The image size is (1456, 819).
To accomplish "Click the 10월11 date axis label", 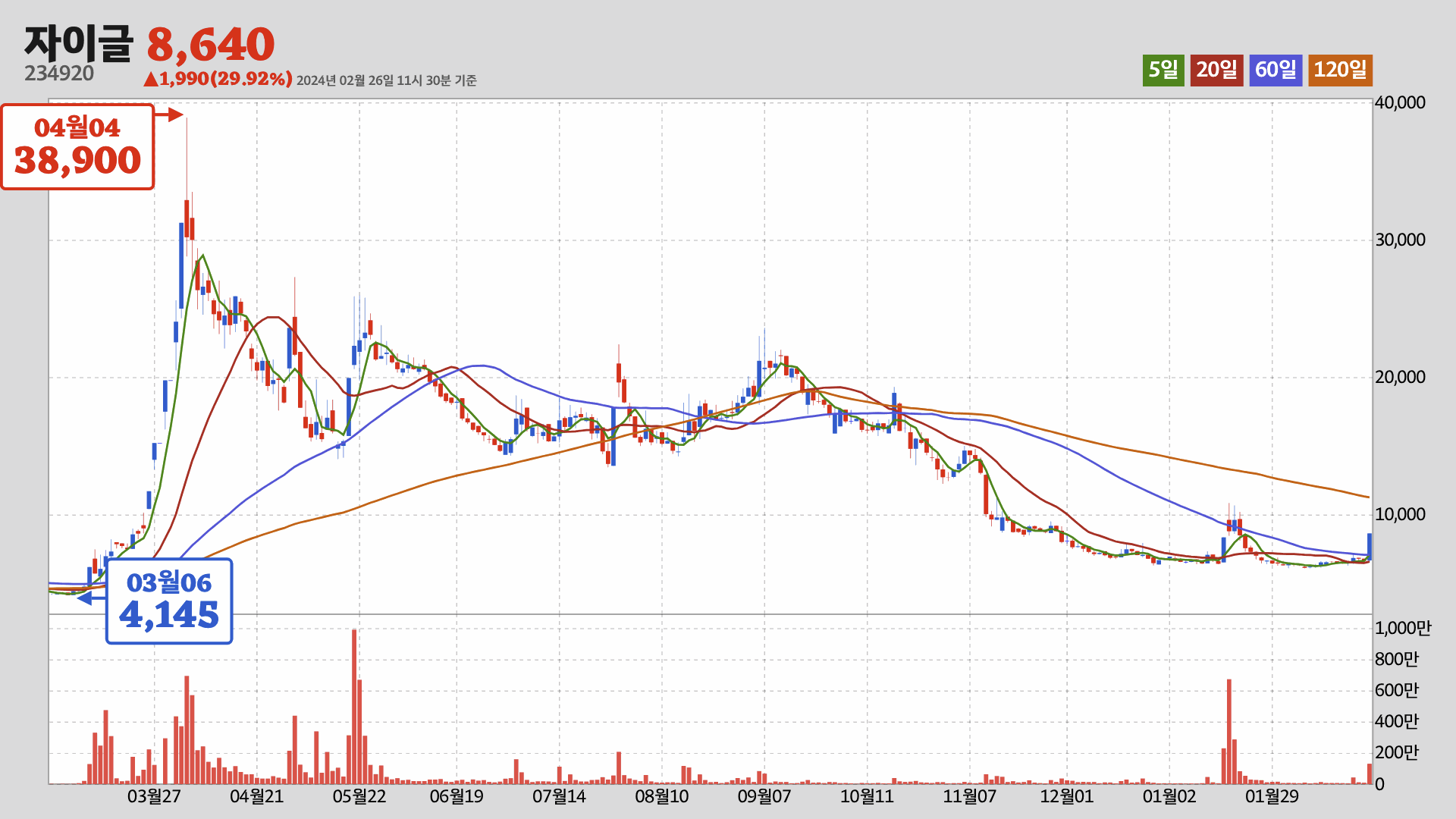I will [x=867, y=796].
